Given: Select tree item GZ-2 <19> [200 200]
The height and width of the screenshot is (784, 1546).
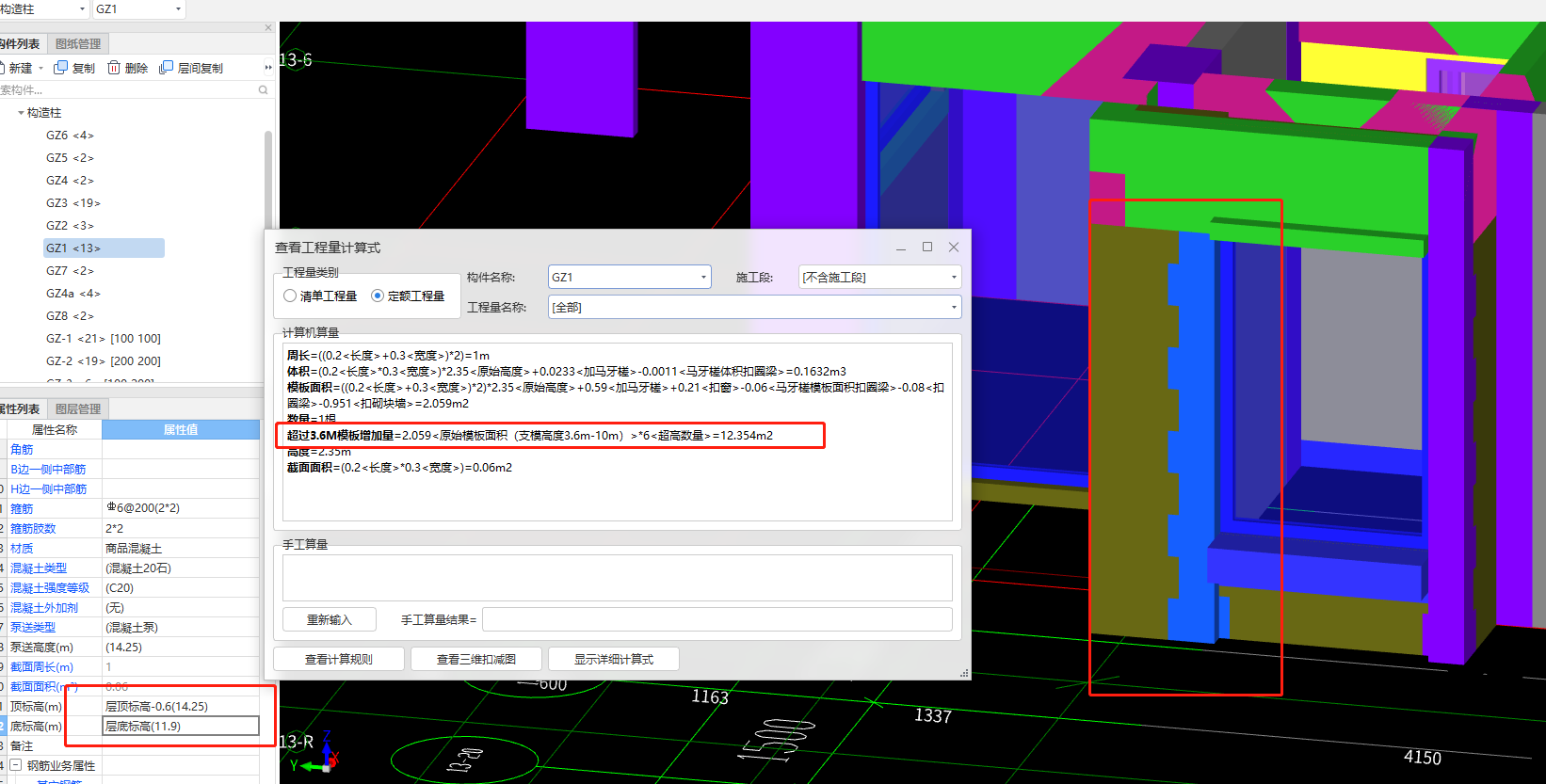Looking at the screenshot, I should [x=104, y=361].
